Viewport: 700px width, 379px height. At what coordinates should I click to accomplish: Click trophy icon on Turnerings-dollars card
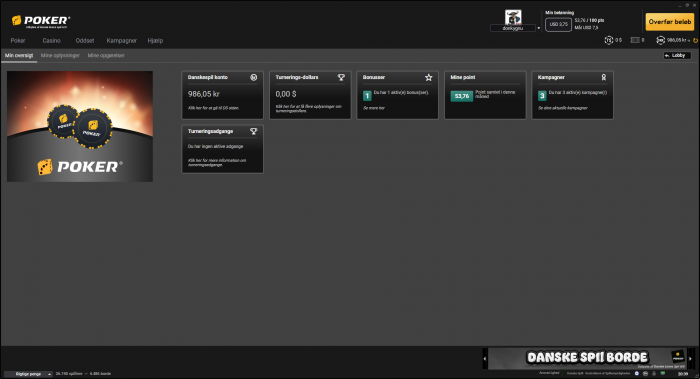(341, 77)
